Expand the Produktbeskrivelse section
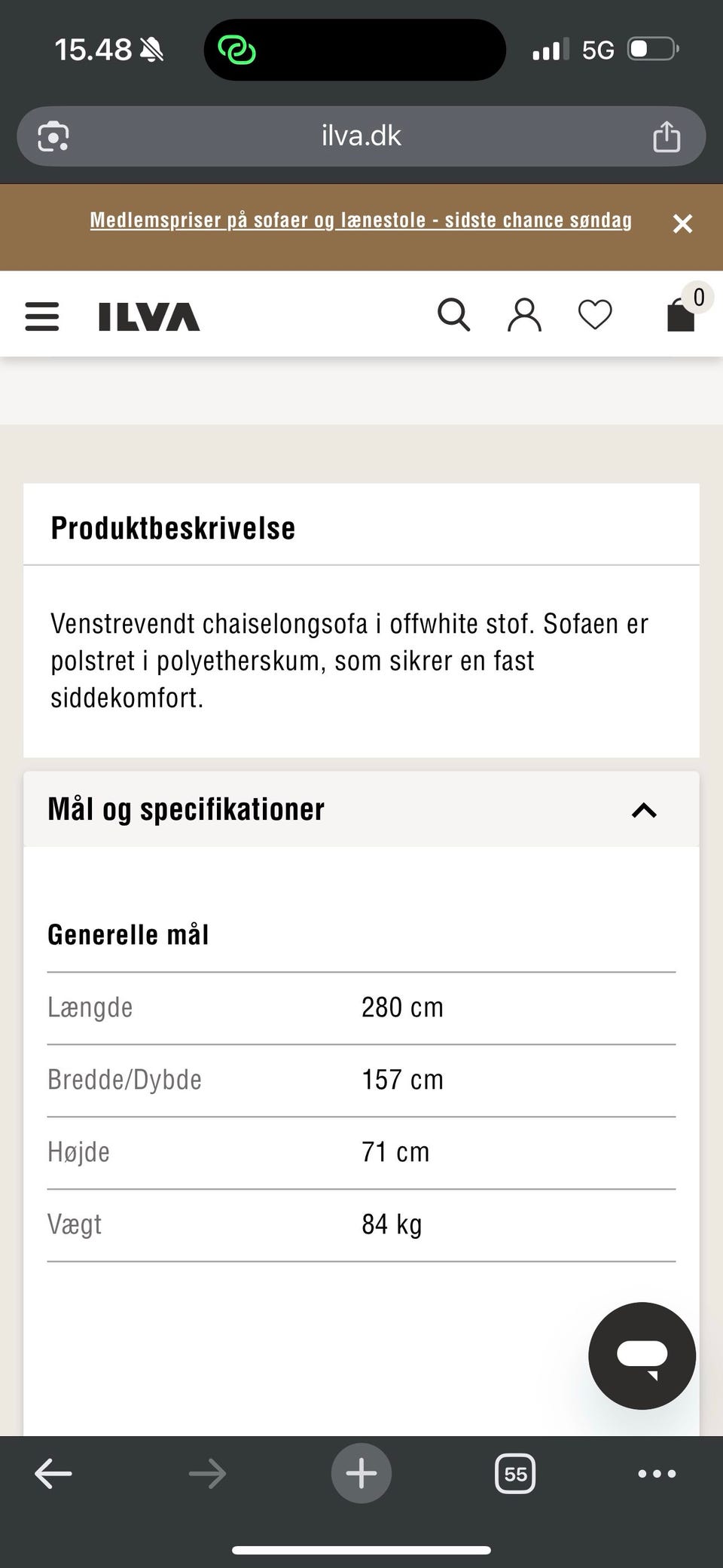Image resolution: width=723 pixels, height=1568 pixels. click(172, 527)
